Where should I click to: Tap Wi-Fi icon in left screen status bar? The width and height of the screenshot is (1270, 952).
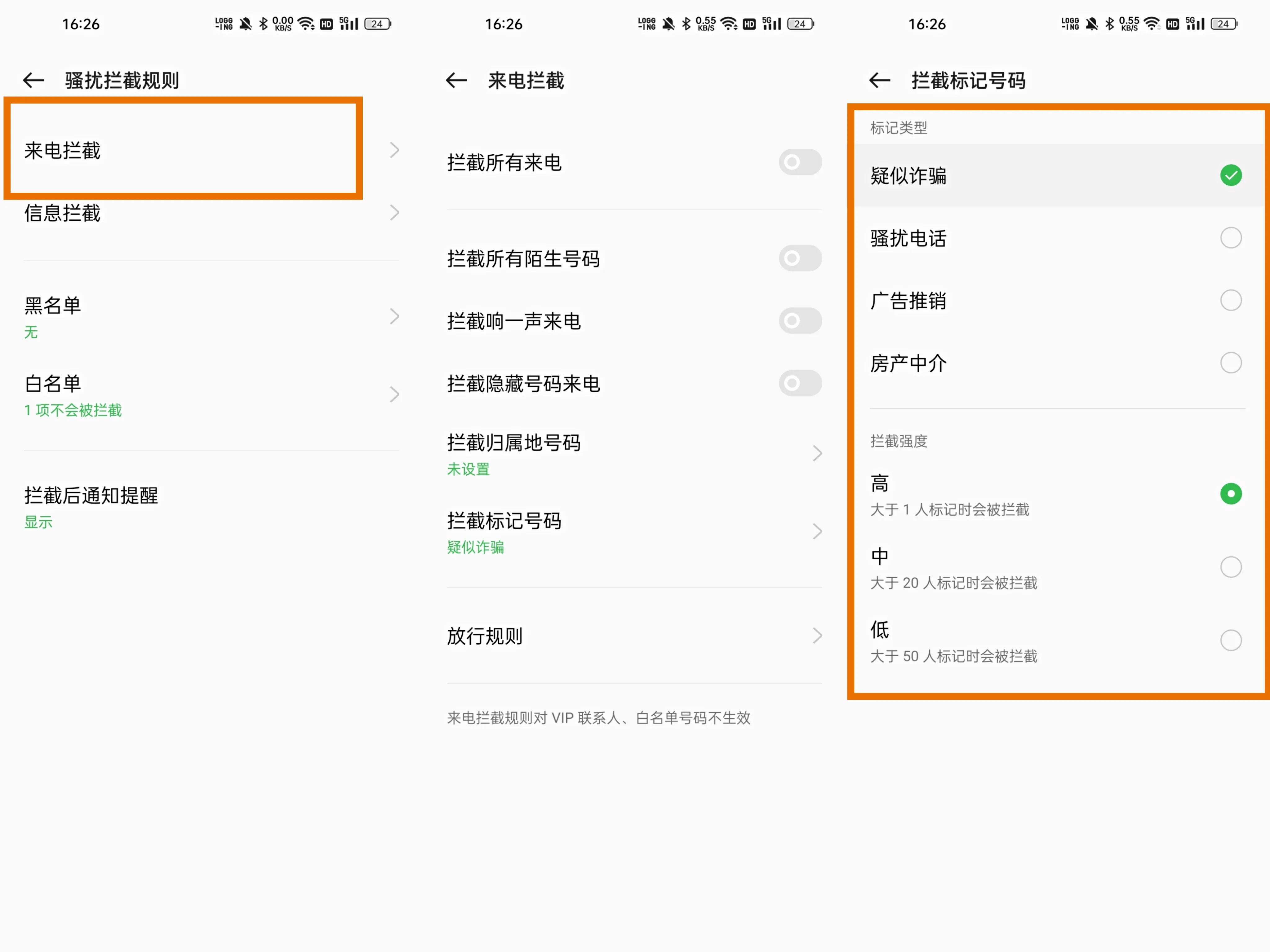[x=306, y=24]
